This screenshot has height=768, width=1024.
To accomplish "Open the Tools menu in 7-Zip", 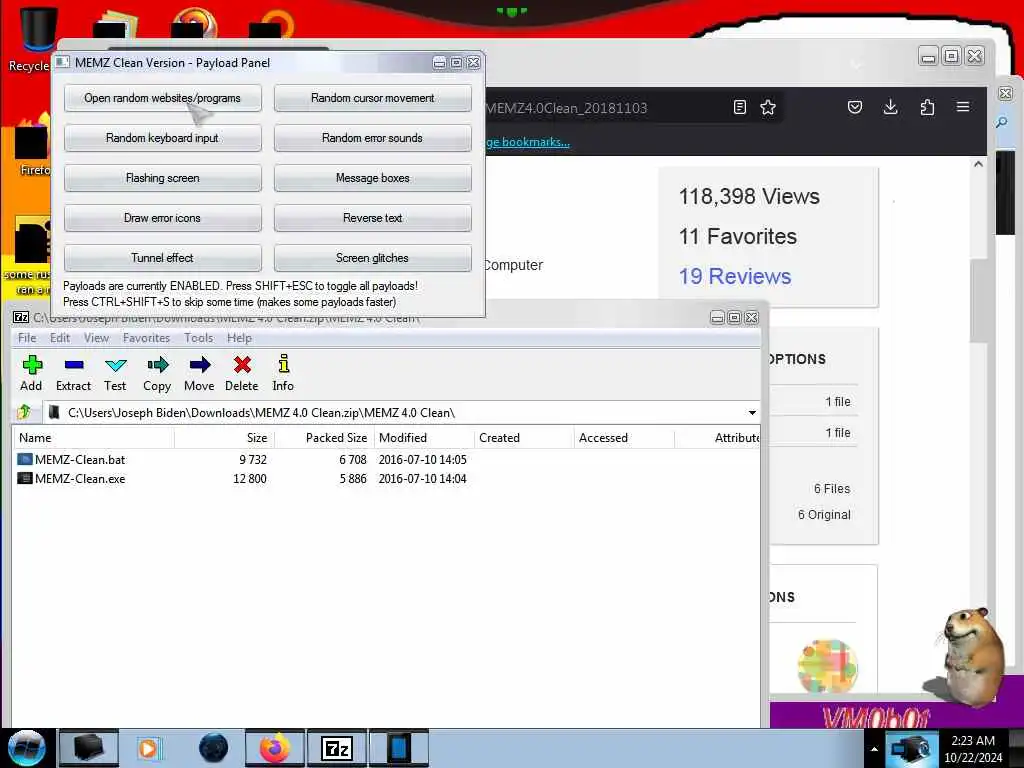I will click(x=199, y=338).
